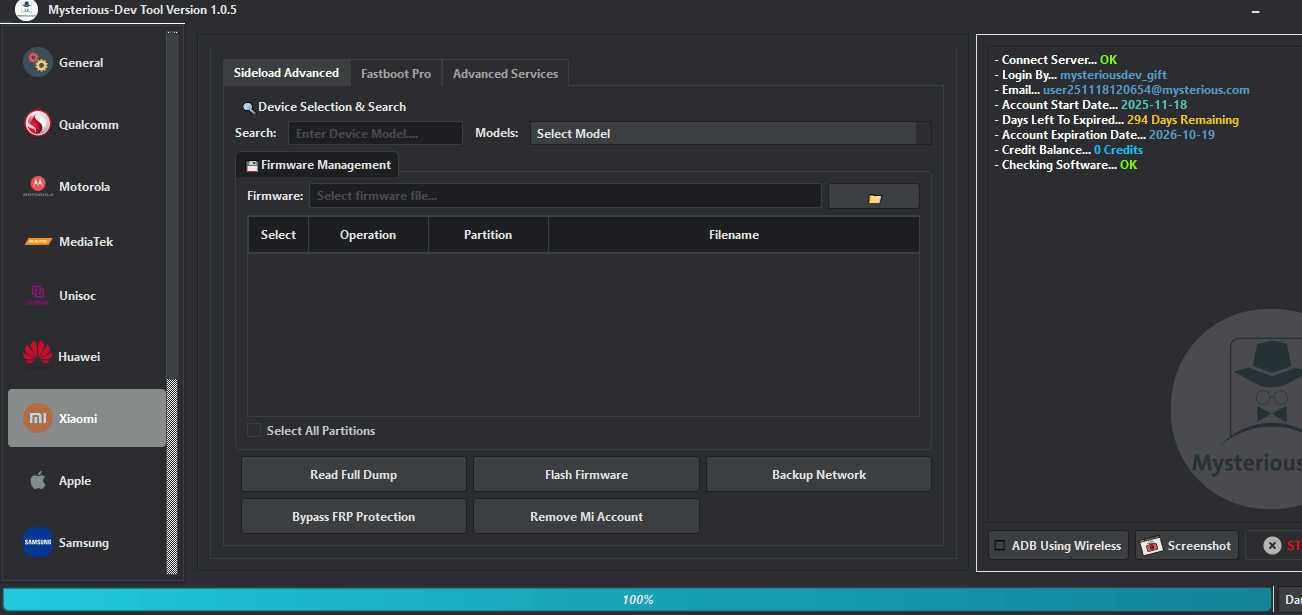Screen dimensions: 1302x615
Task: Select the Firmware Management tab
Action: coord(317,164)
